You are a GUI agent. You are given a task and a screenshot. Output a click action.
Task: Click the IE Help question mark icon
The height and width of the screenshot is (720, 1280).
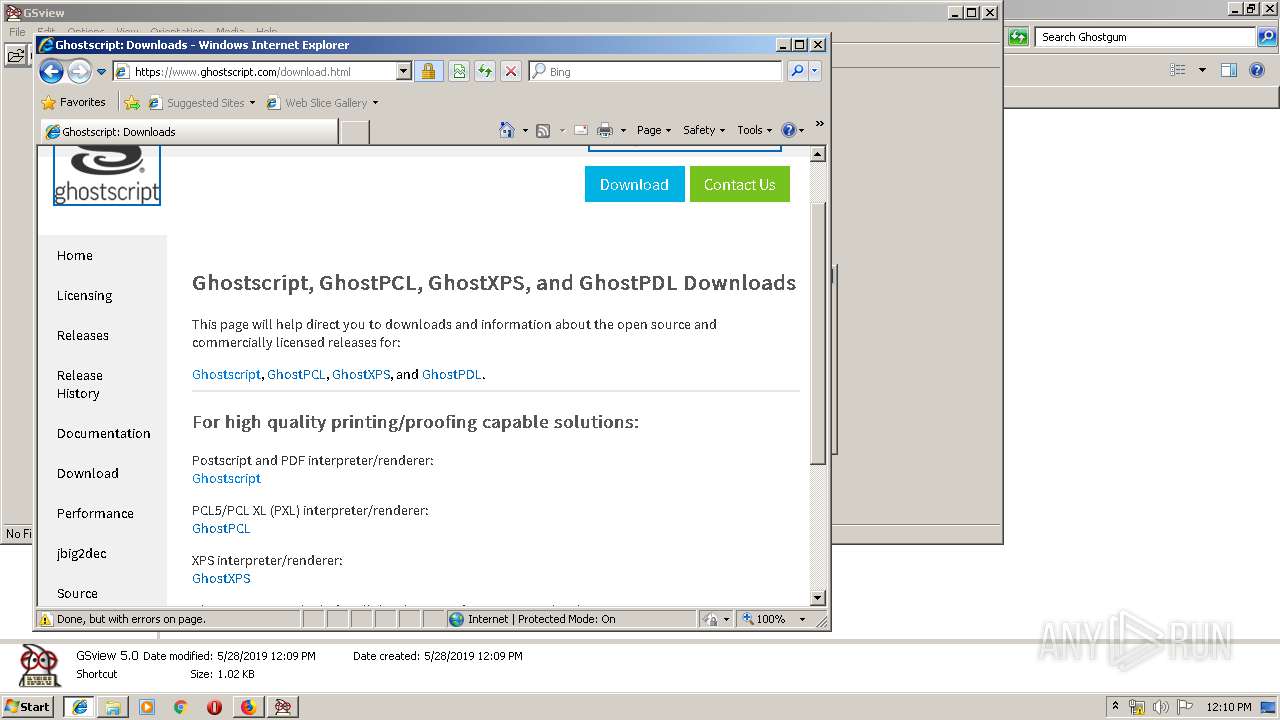pos(788,130)
